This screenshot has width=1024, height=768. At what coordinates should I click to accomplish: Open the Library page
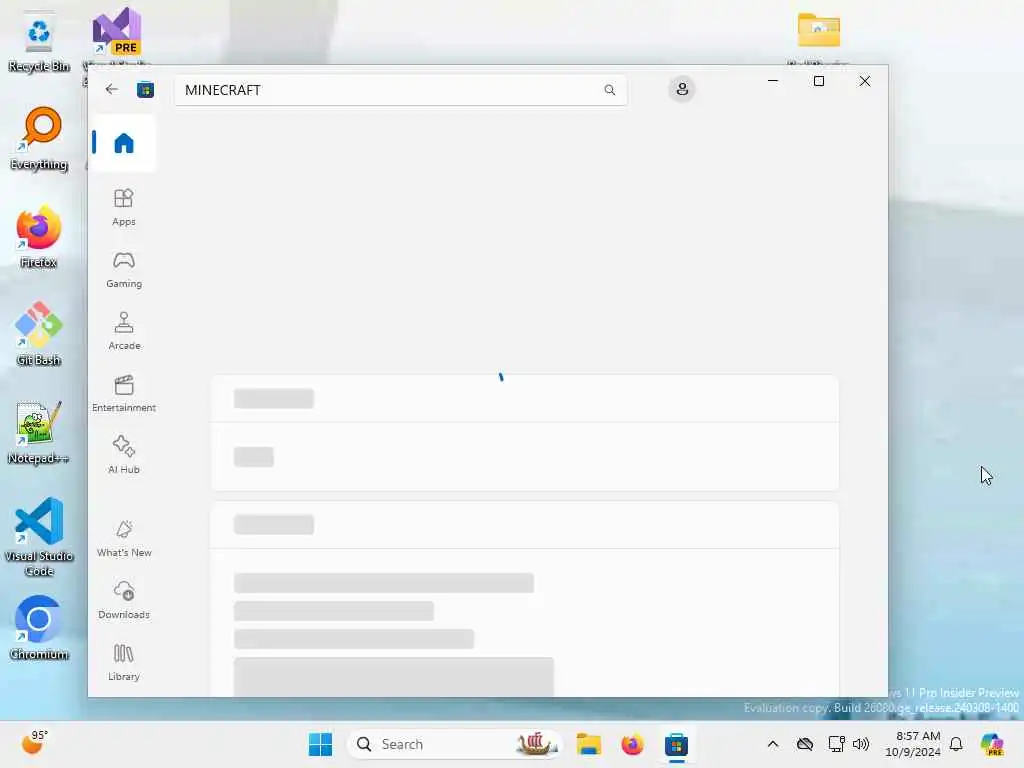(123, 662)
